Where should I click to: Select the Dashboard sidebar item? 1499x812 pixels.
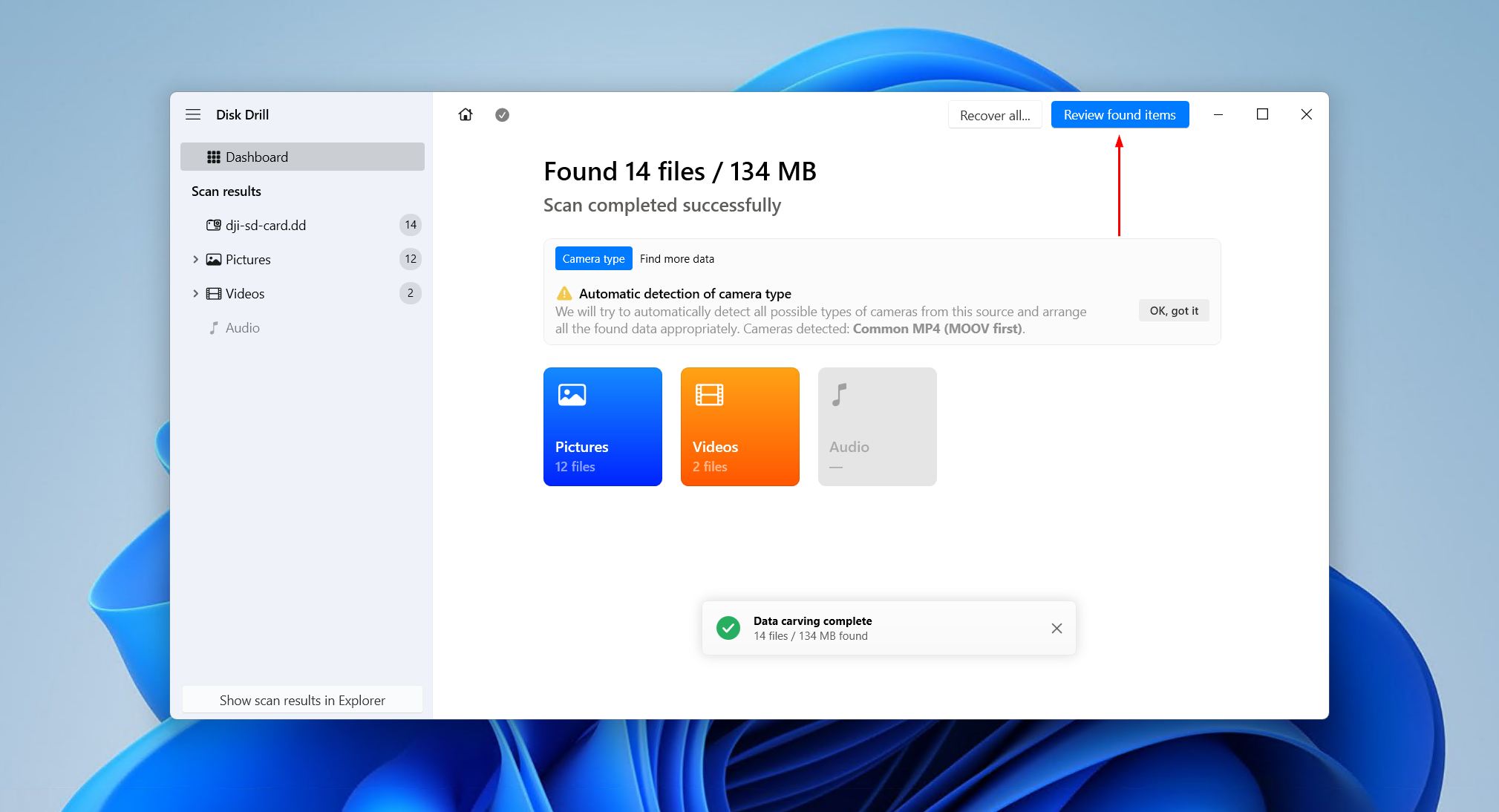[x=302, y=157]
